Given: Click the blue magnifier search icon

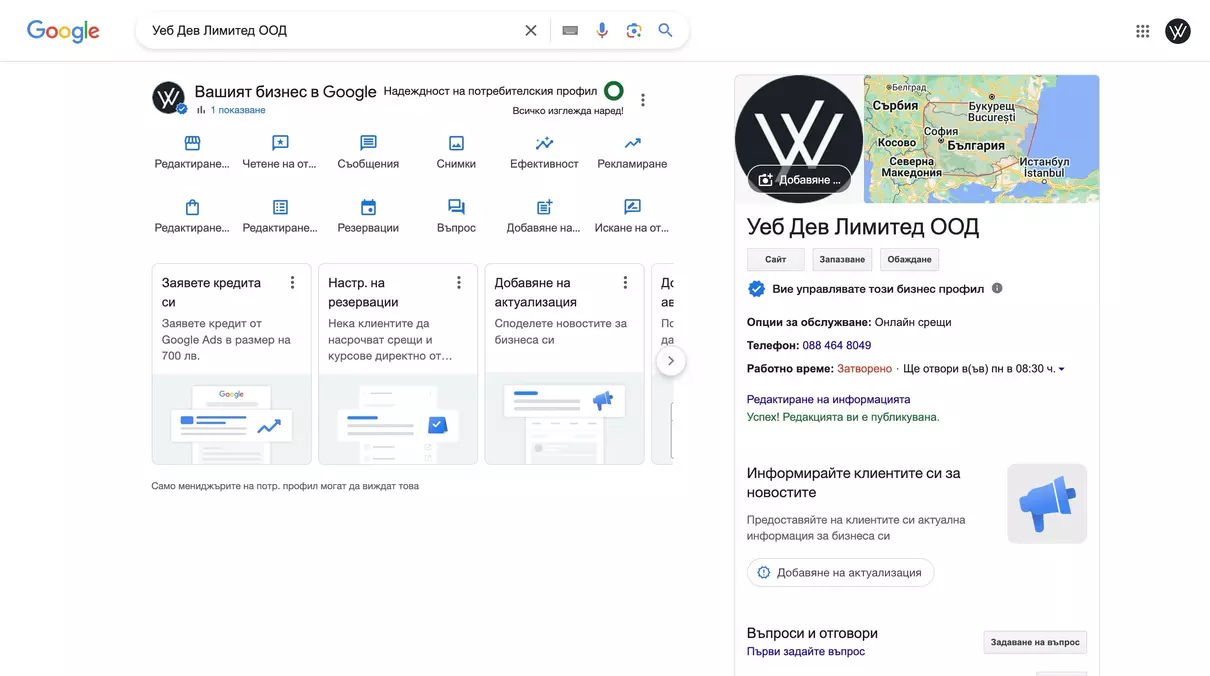Looking at the screenshot, I should pos(665,31).
